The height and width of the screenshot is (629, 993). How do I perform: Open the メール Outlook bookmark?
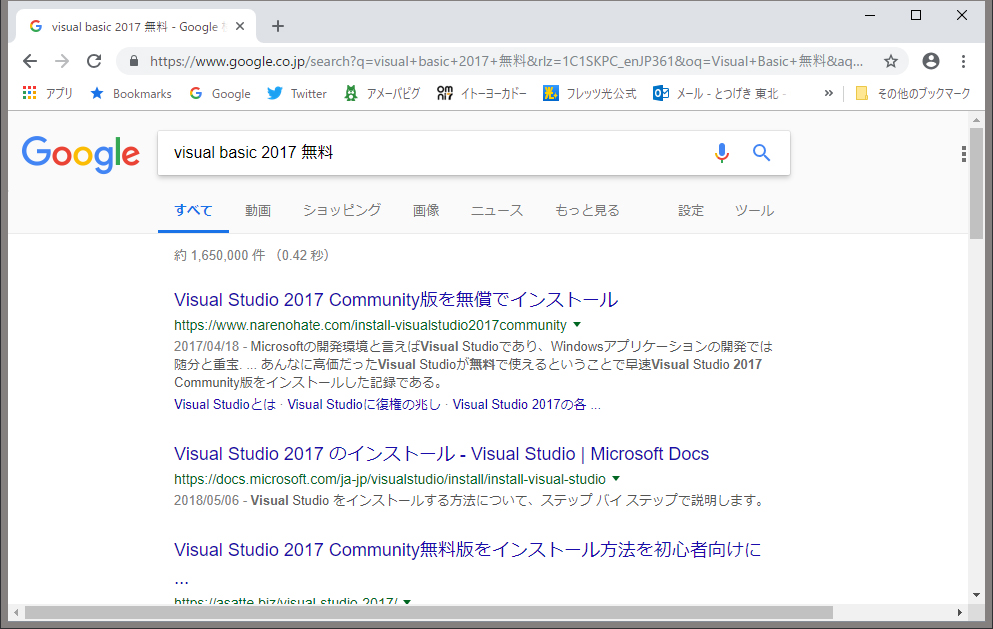click(x=719, y=94)
